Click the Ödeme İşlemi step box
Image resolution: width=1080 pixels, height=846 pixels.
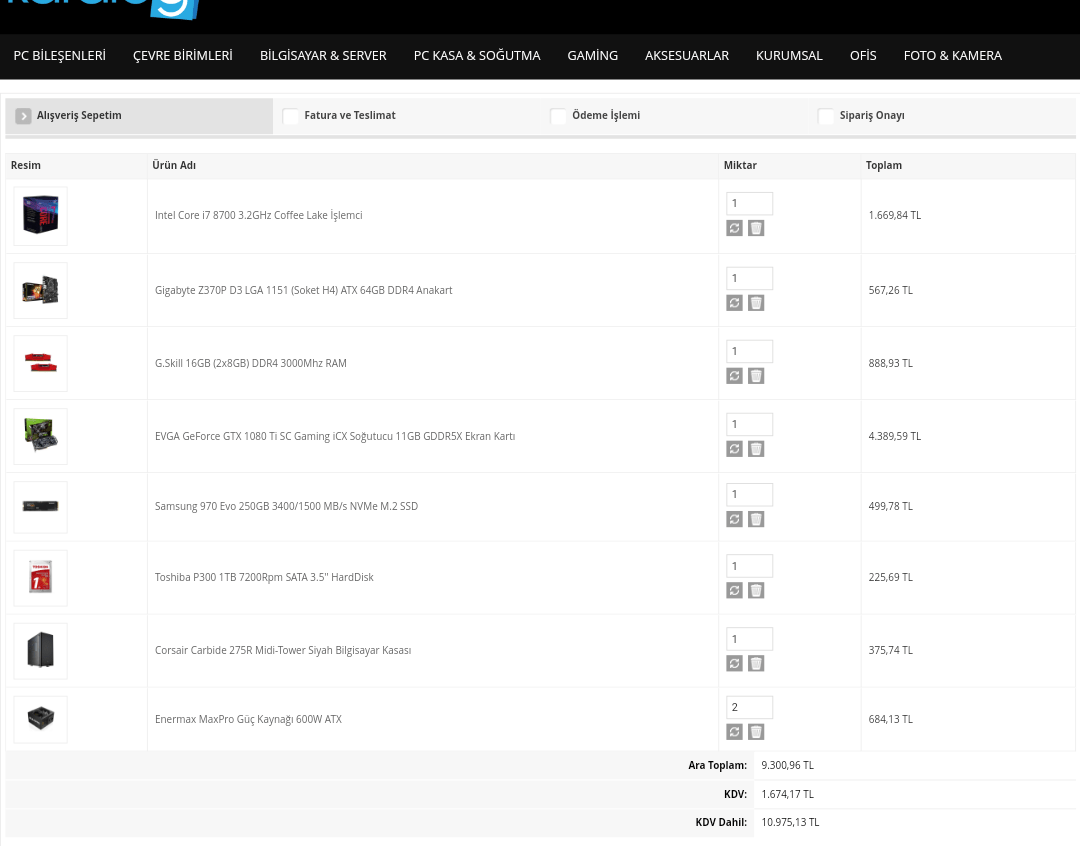point(558,116)
